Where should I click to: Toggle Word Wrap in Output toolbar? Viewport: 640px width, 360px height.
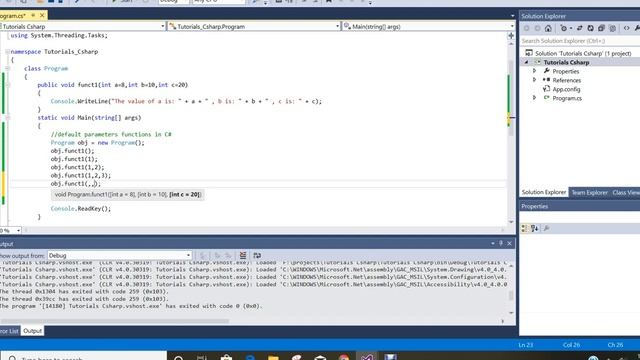tap(257, 256)
